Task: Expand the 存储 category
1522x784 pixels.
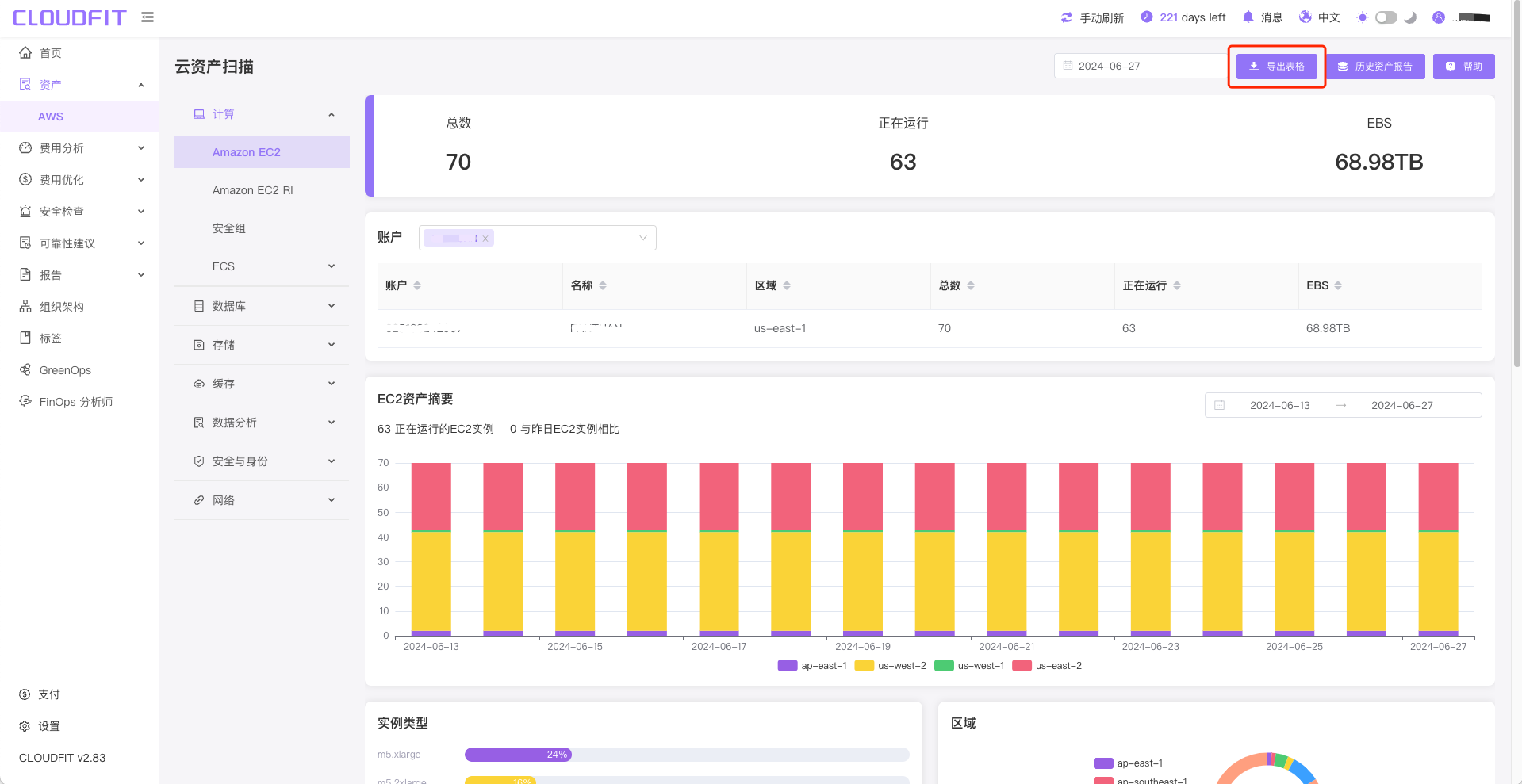Action: pos(262,345)
